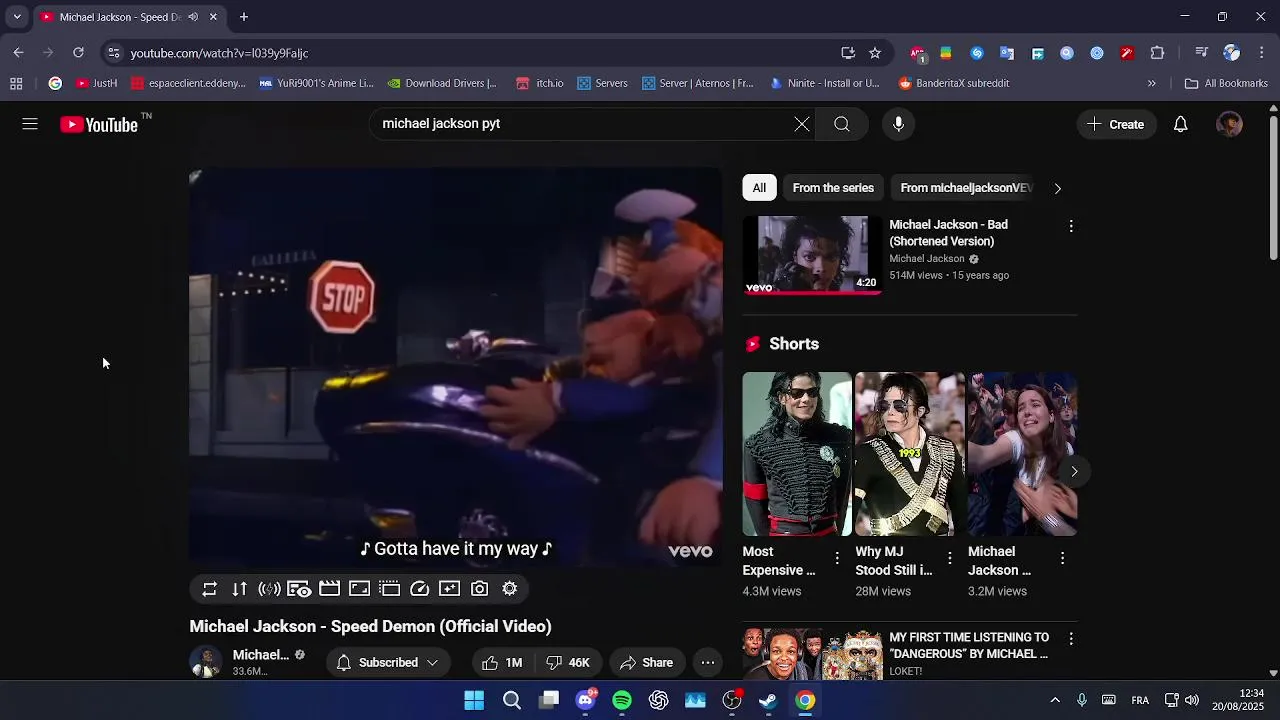Click the install app icon in address bar
The height and width of the screenshot is (720, 1280).
point(848,53)
